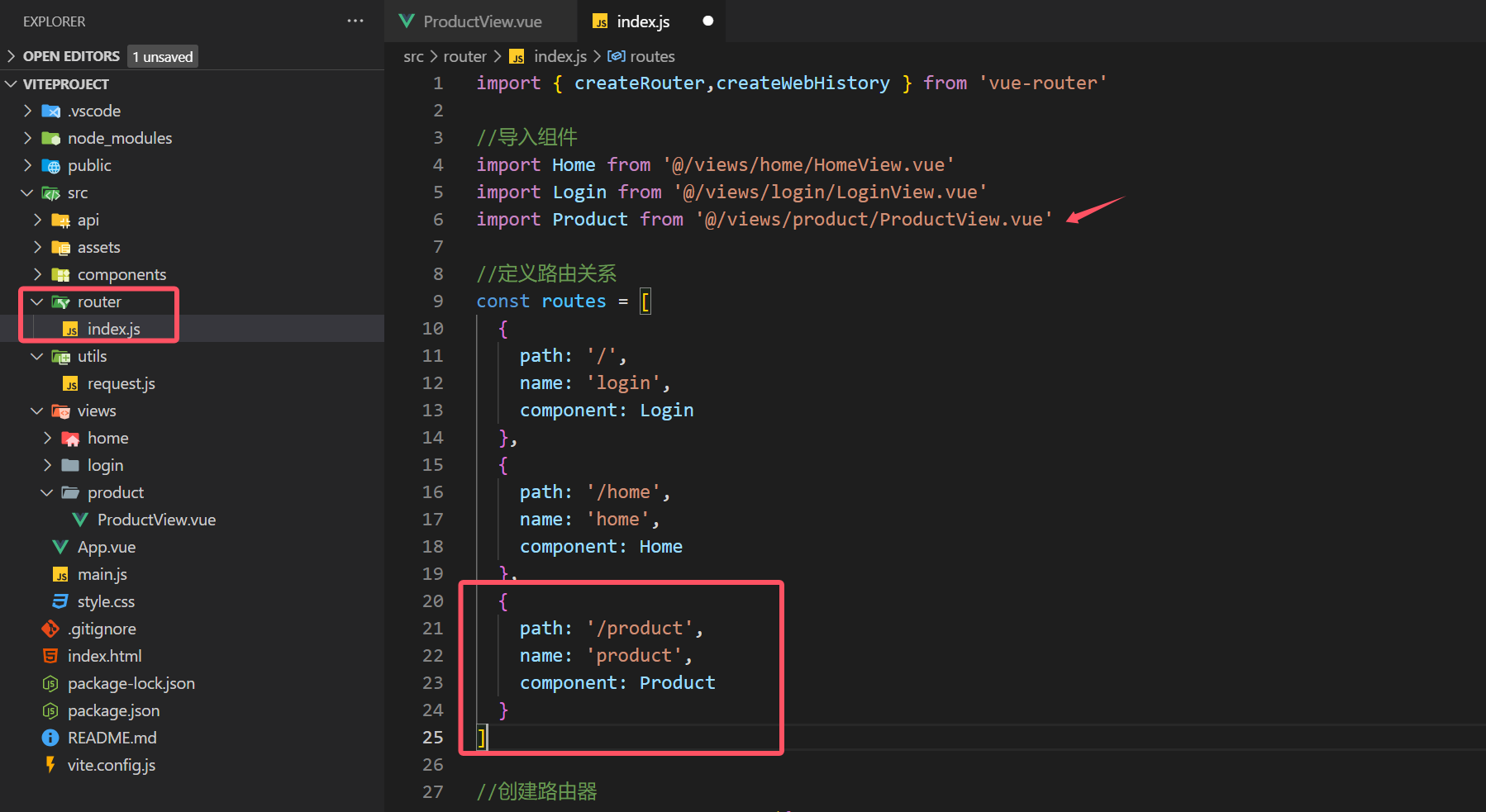The image size is (1486, 812).
Task: Expand the home folder chevron
Action: pos(48,438)
